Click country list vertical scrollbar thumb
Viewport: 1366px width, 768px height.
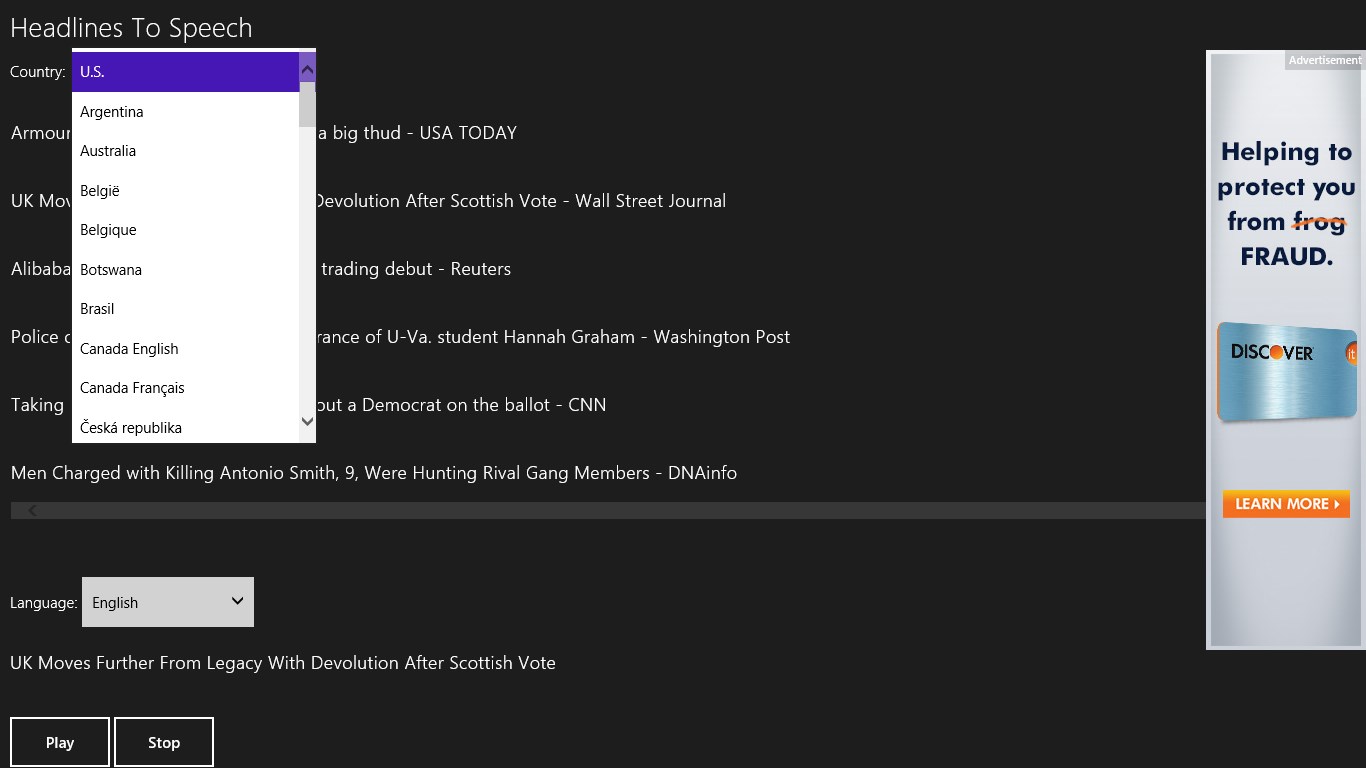[307, 109]
